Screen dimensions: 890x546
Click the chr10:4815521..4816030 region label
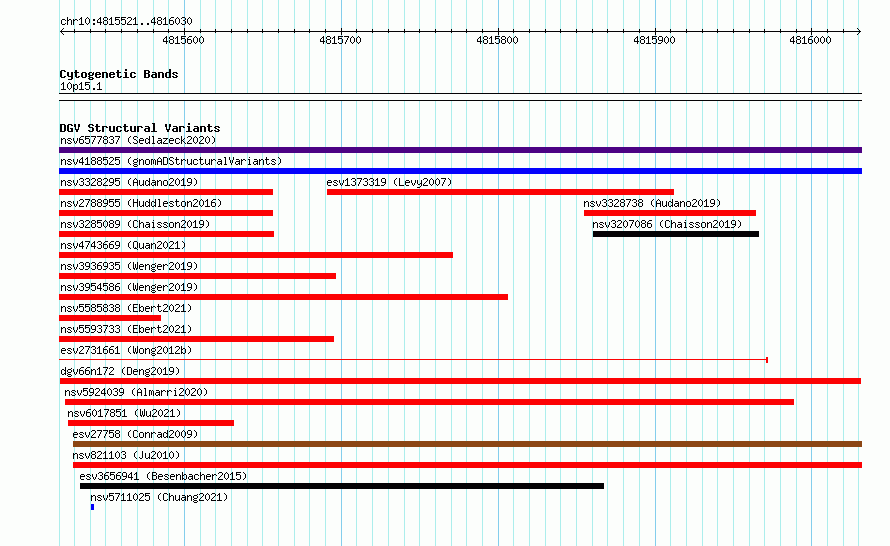(126, 22)
